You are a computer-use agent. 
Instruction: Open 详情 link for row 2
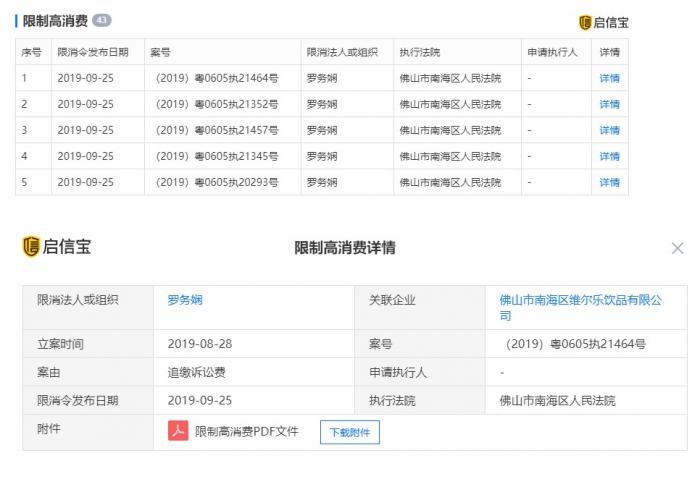(609, 104)
